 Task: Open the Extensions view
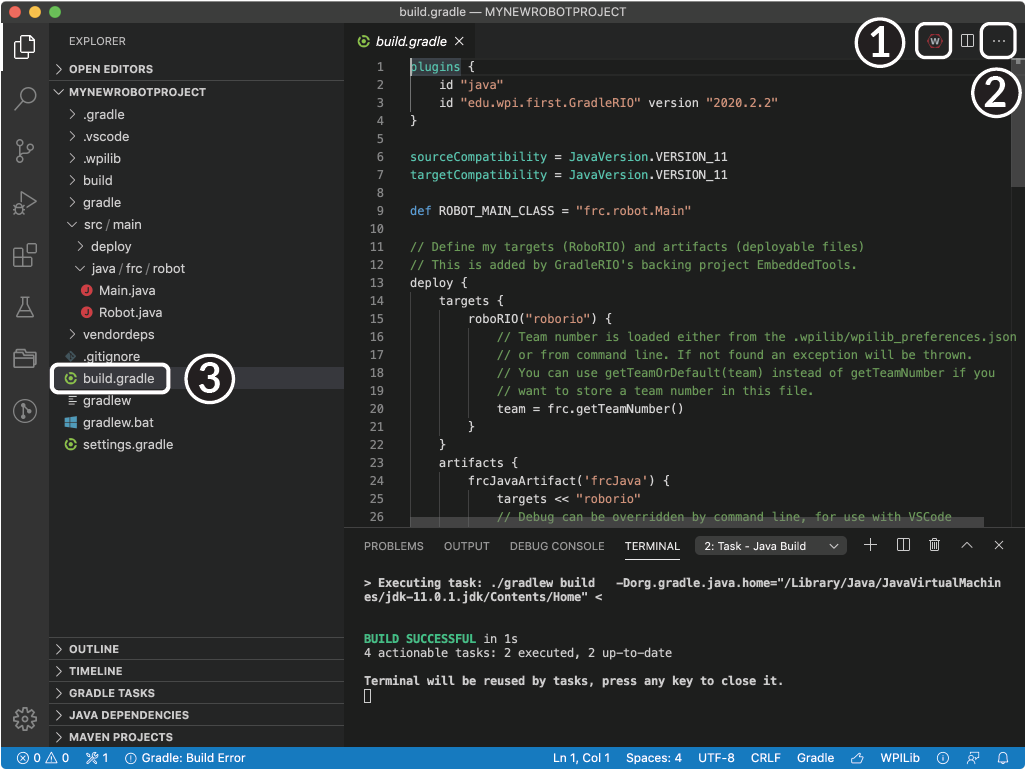pos(24,255)
